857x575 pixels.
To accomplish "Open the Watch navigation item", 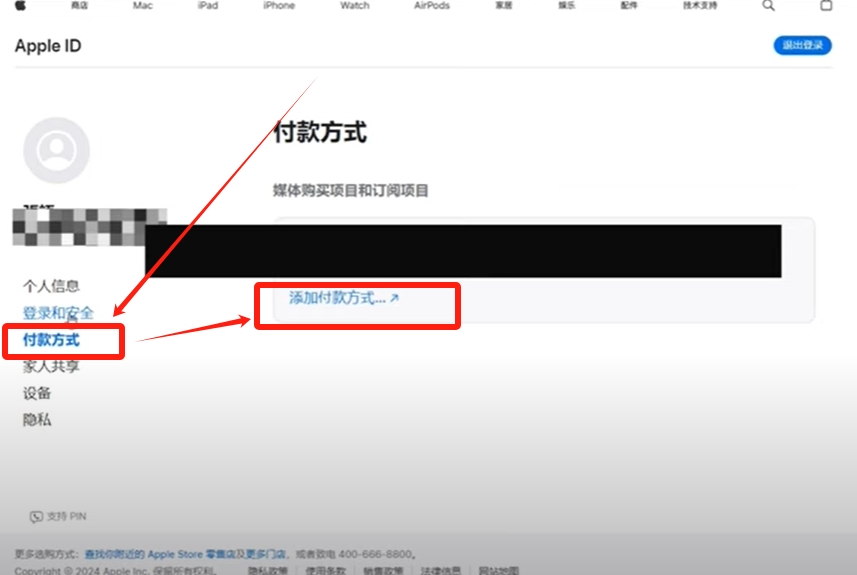I will click(x=355, y=5).
